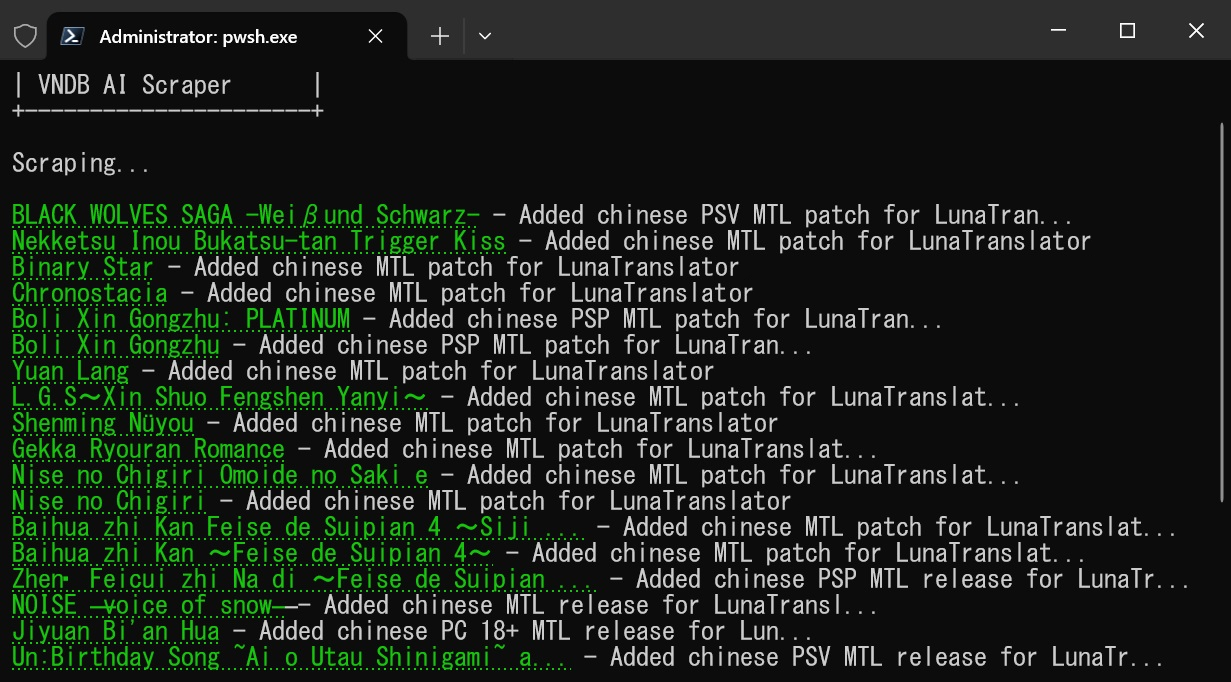The height and width of the screenshot is (682, 1231).
Task: Click the shield icon in the title bar
Action: point(25,36)
